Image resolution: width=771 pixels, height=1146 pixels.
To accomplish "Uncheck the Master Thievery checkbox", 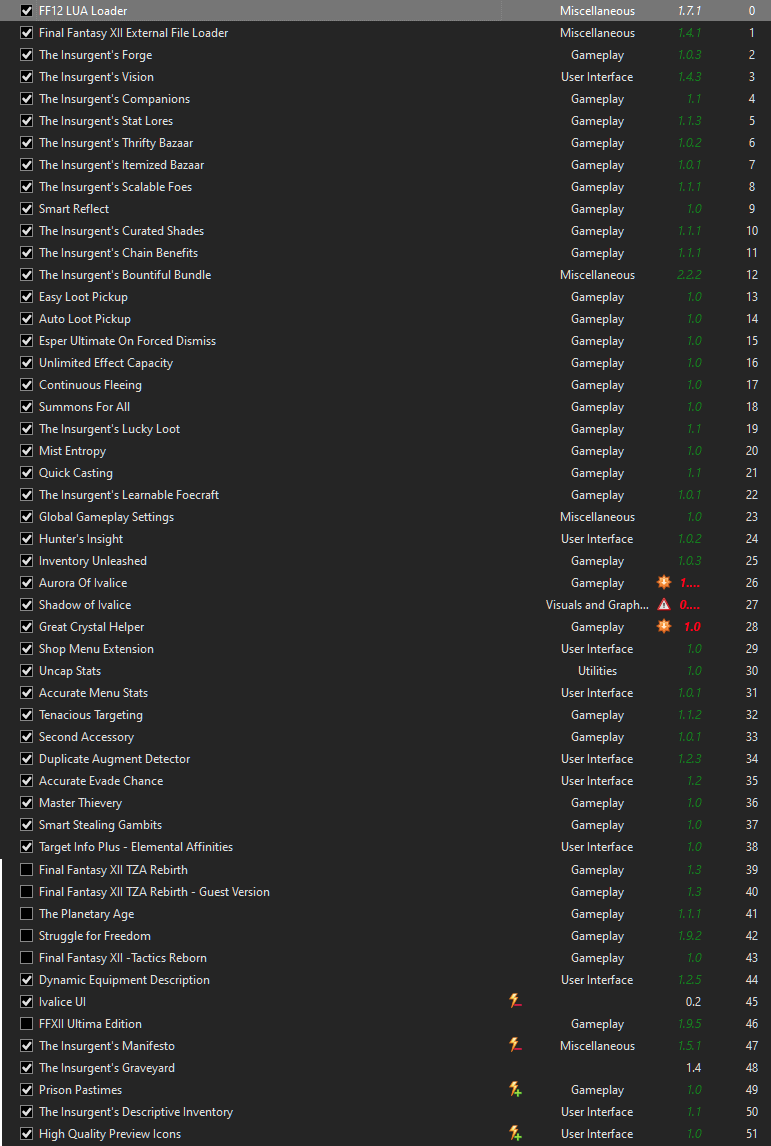I will pos(26,802).
